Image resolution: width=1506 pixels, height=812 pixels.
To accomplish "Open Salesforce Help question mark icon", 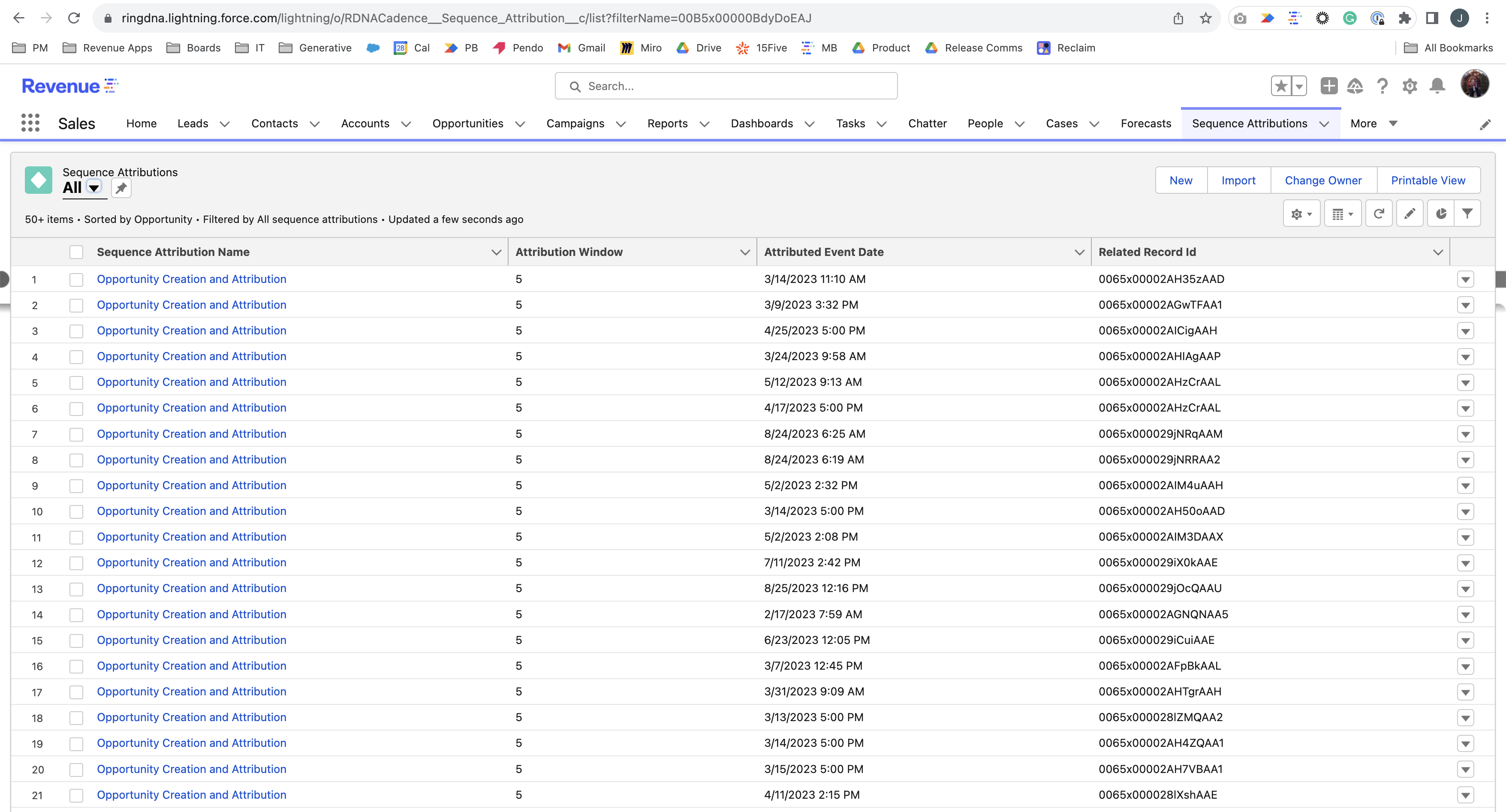I will click(x=1382, y=86).
